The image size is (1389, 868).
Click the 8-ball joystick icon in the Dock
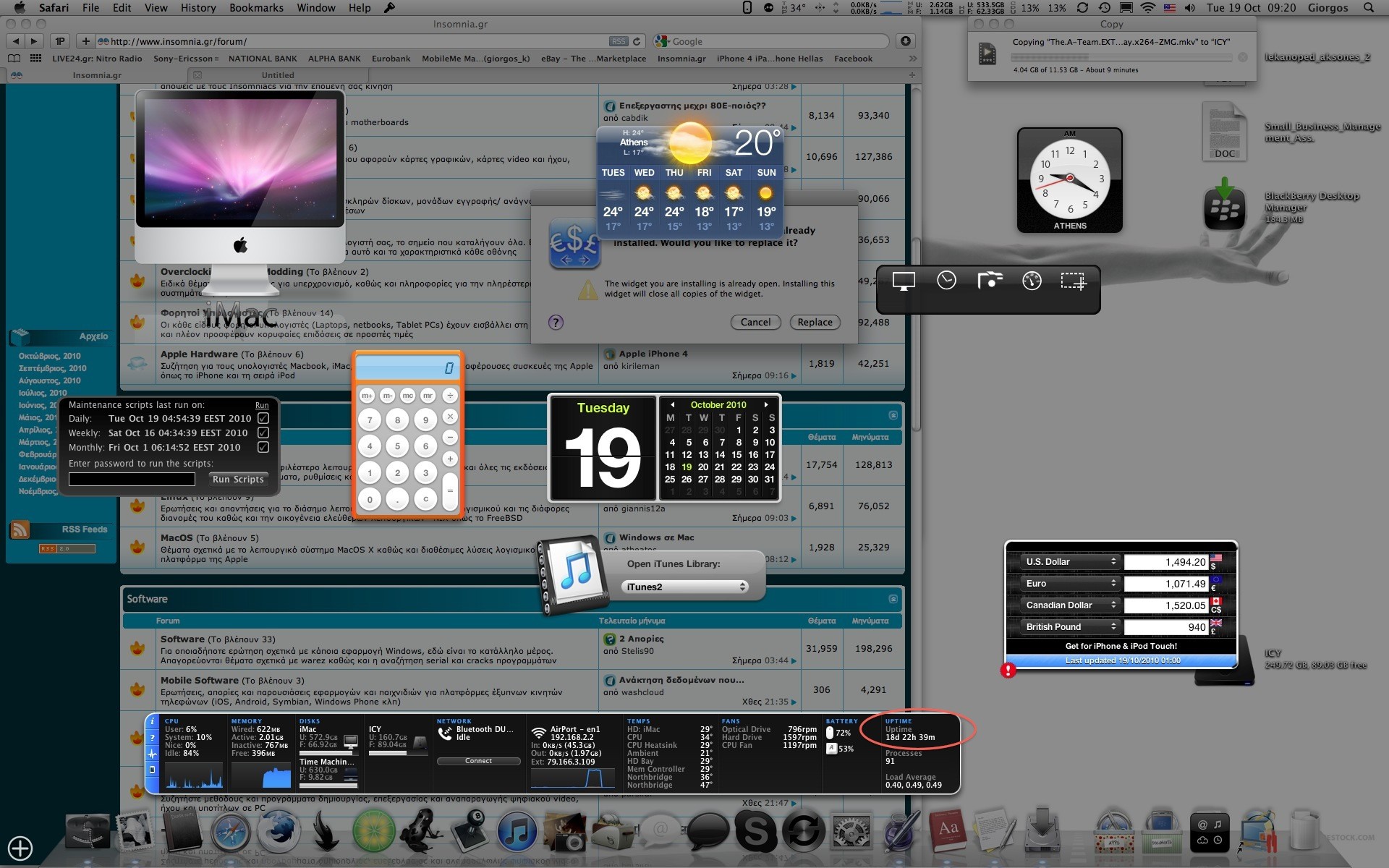tap(470, 831)
